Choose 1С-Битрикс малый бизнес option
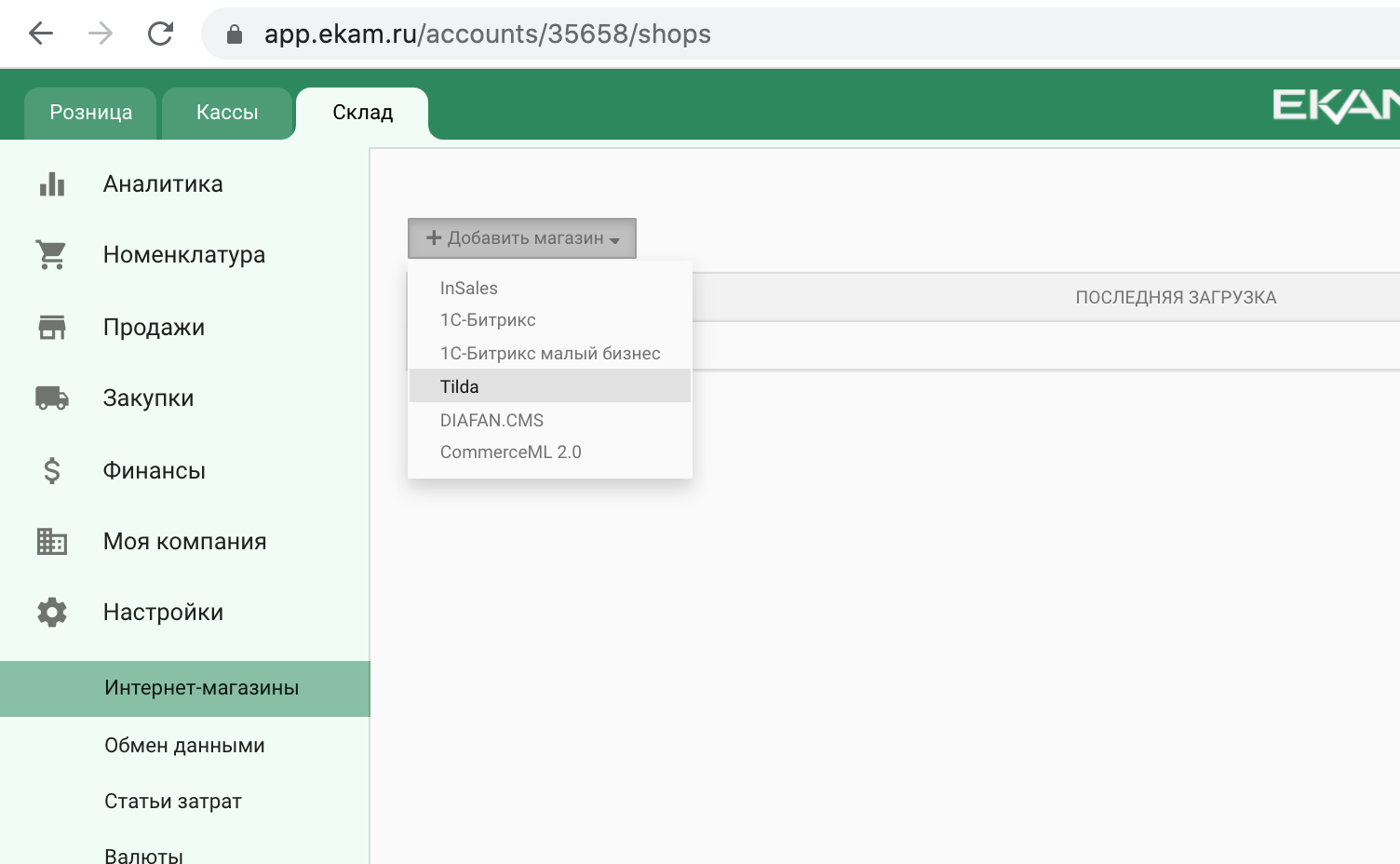The height and width of the screenshot is (864, 1400). [550, 354]
